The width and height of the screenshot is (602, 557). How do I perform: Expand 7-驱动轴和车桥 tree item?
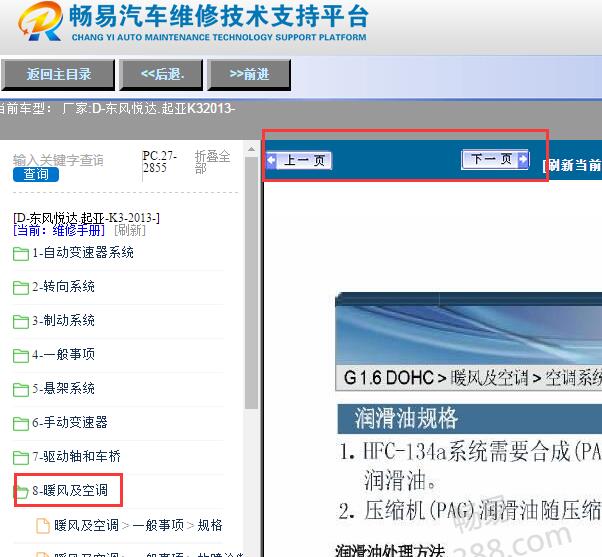(x=76, y=456)
